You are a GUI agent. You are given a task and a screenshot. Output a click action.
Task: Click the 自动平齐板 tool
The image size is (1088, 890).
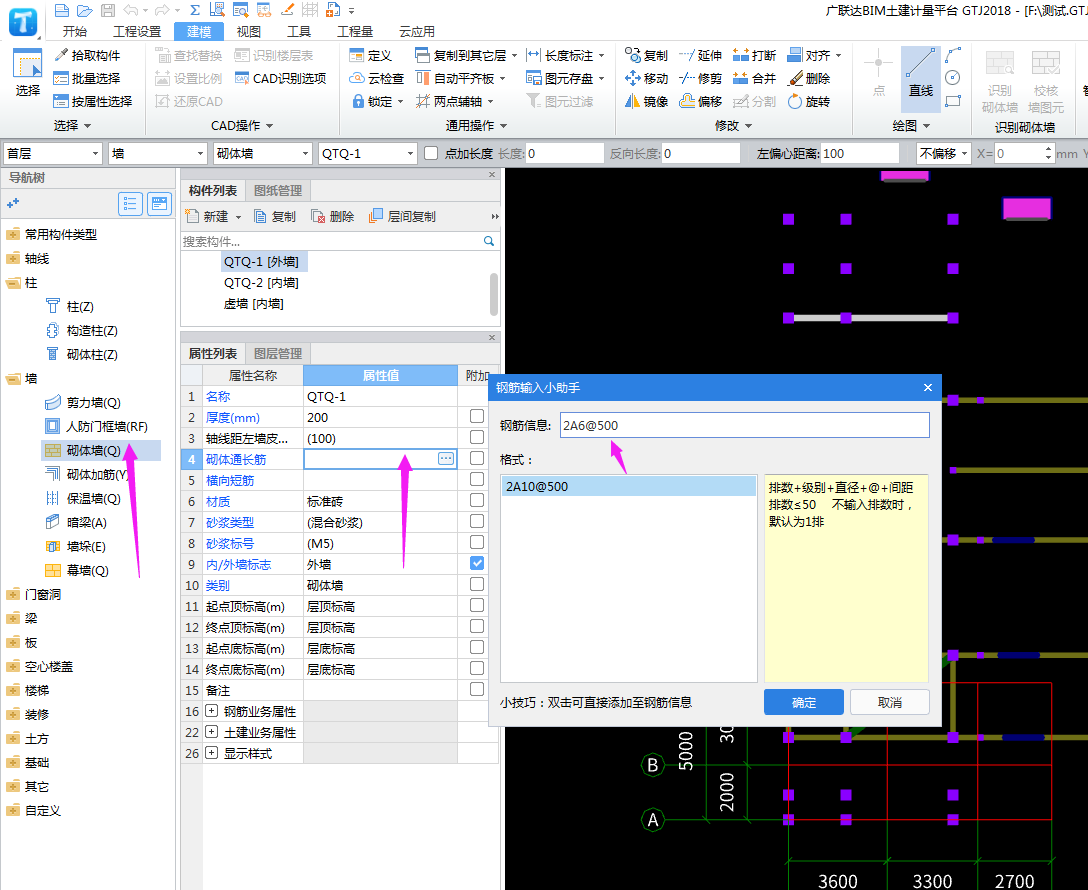tap(461, 78)
